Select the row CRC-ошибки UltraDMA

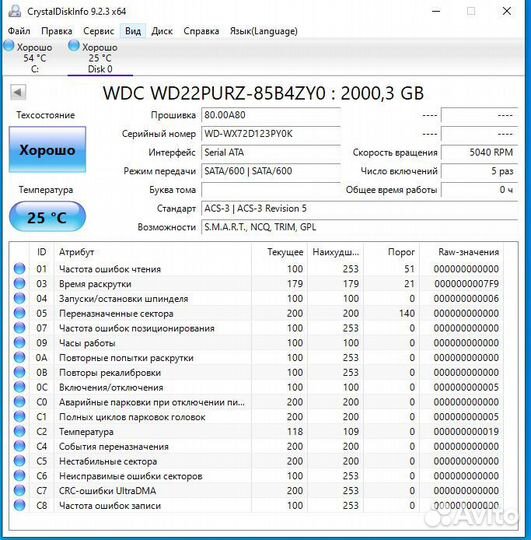pyautogui.click(x=257, y=491)
